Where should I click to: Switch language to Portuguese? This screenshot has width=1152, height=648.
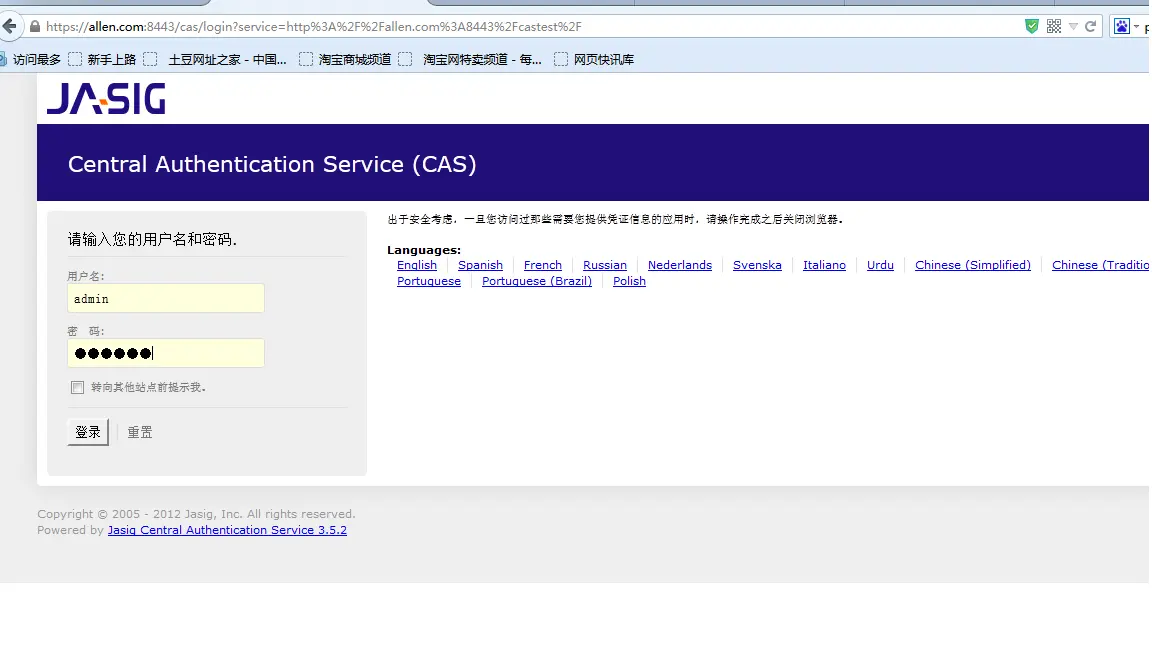[429, 281]
